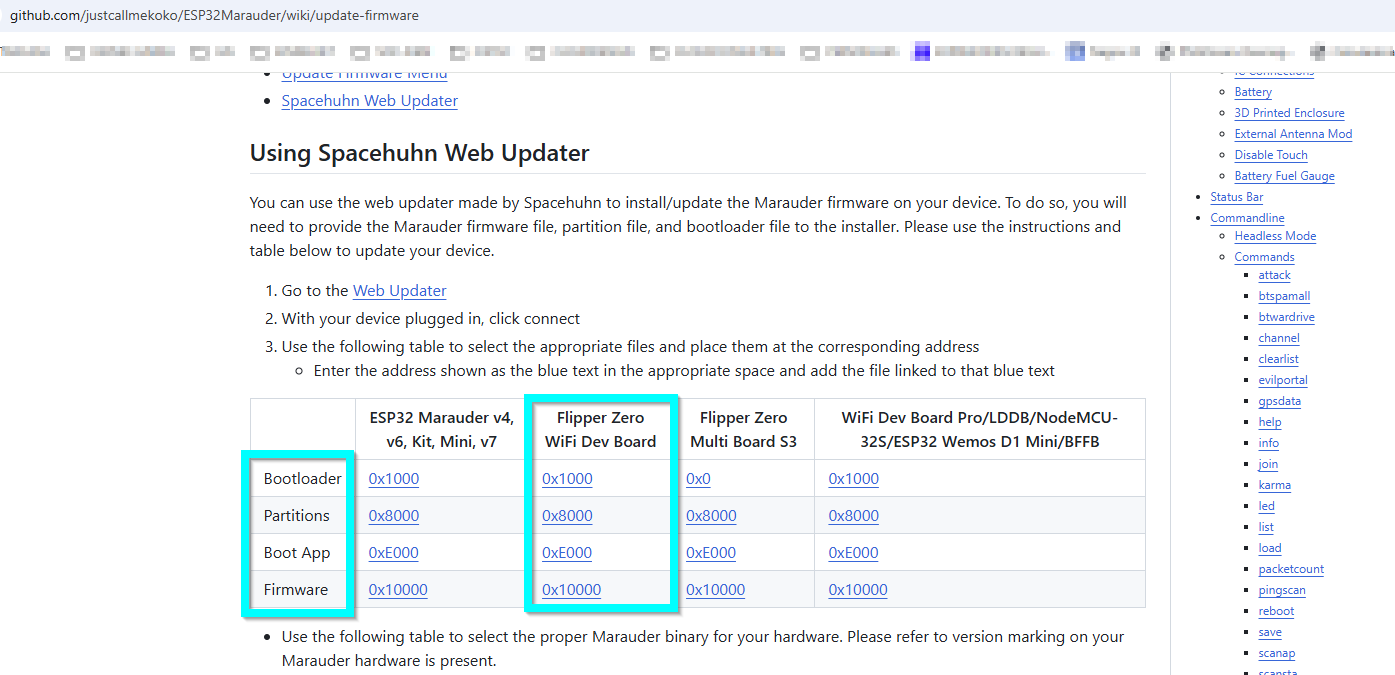The image size is (1395, 675).
Task: Click the ESP32 Marauder v4 Firmware 0x10000 link
Action: 397,590
